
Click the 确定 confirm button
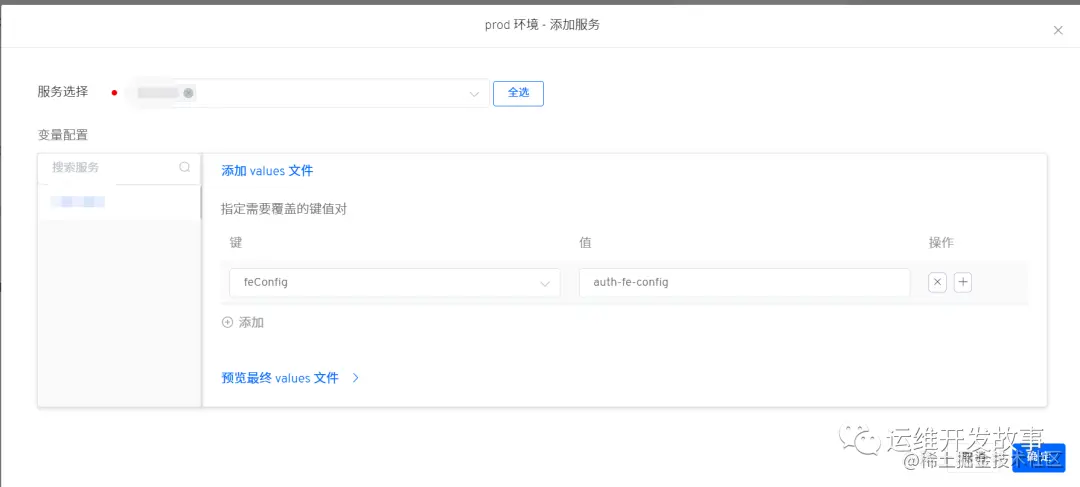click(1039, 457)
